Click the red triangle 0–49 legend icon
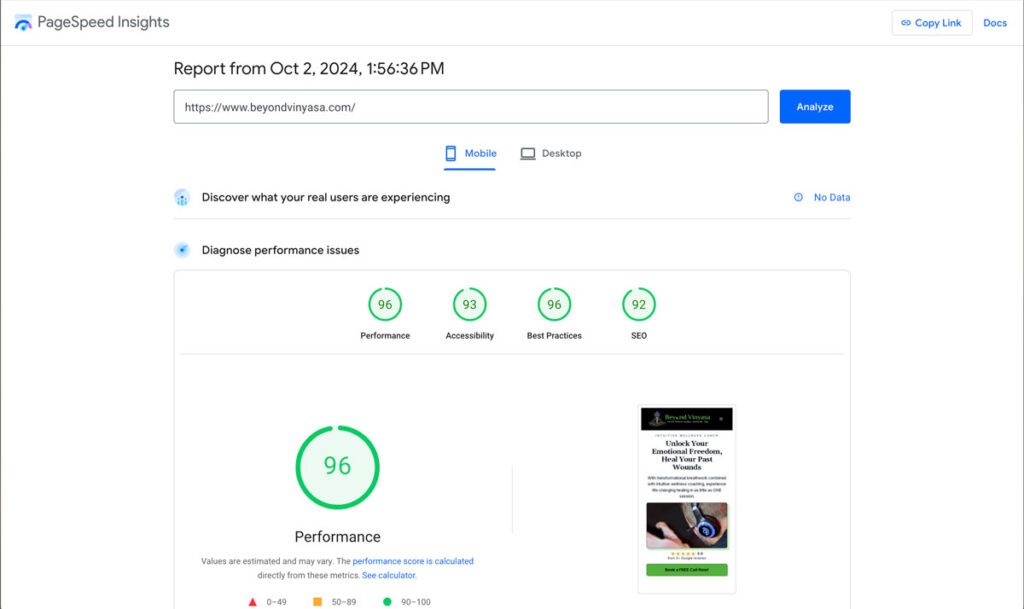 (x=253, y=602)
